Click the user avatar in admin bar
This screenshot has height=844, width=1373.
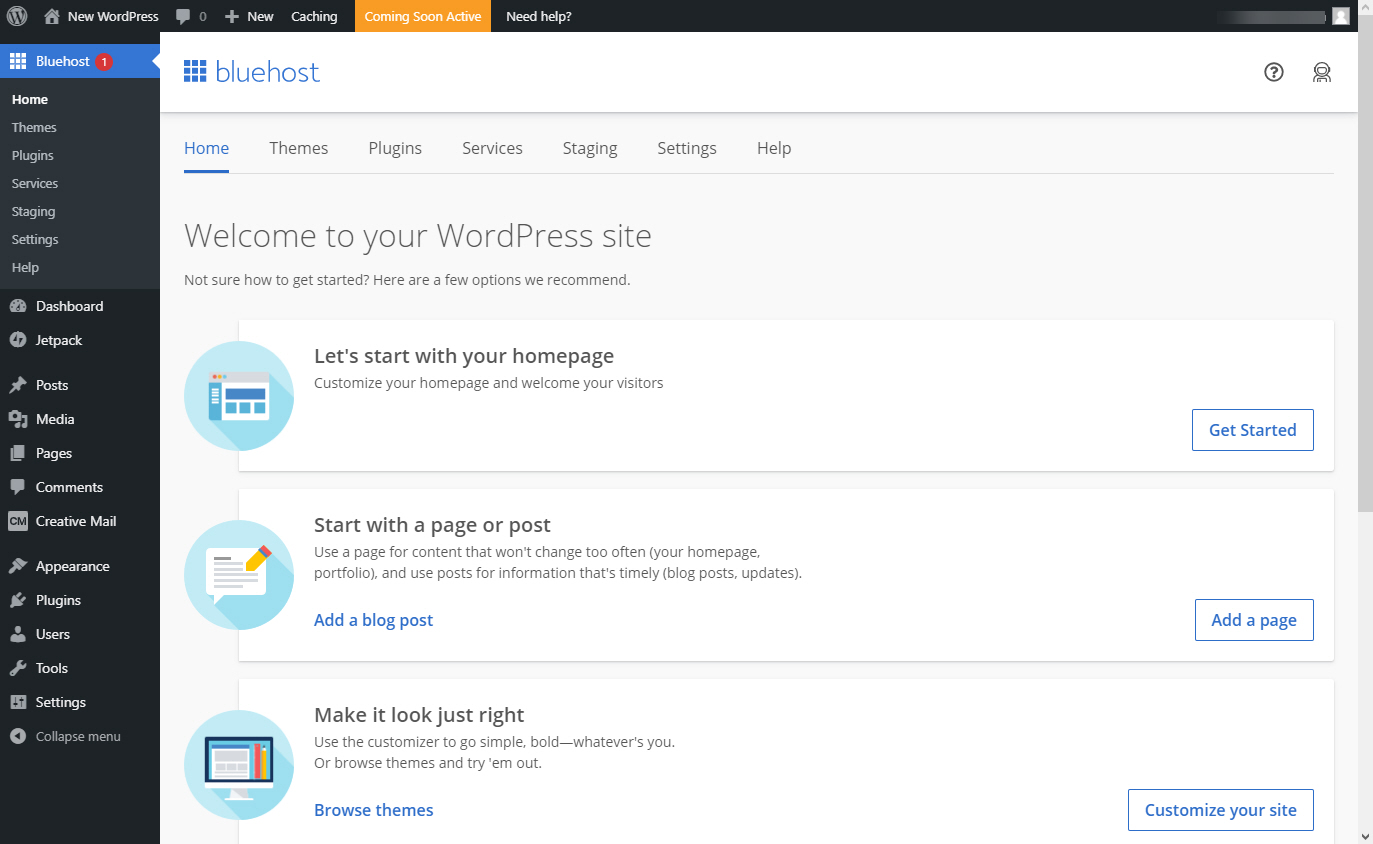tap(1341, 16)
